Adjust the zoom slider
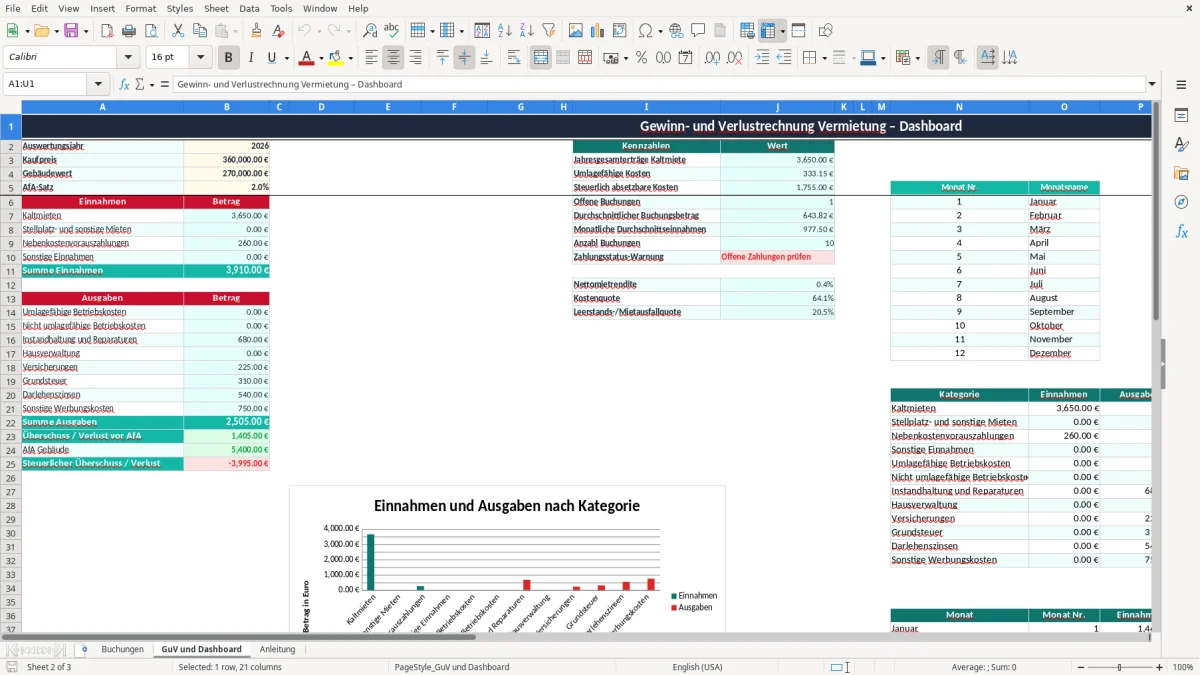The height and width of the screenshot is (675, 1200). [x=1120, y=667]
